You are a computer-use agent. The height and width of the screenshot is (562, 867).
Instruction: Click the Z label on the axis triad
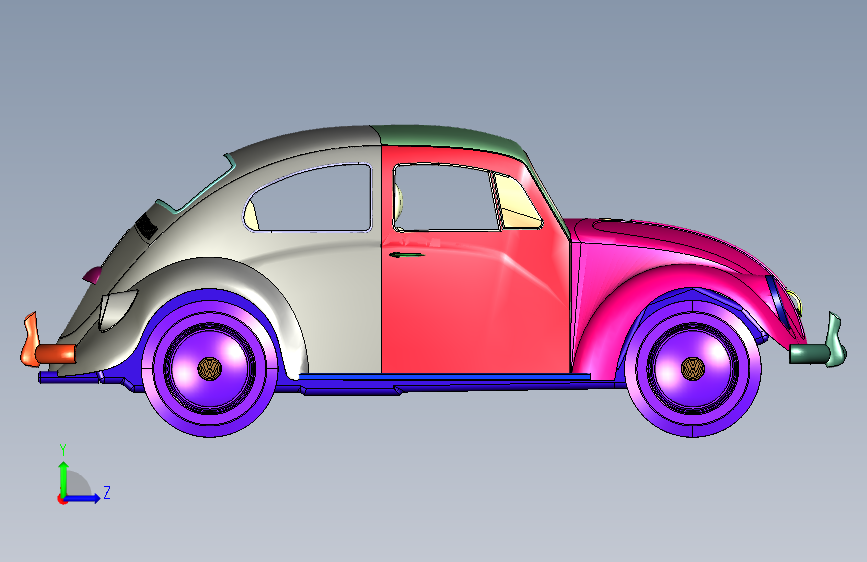(107, 492)
